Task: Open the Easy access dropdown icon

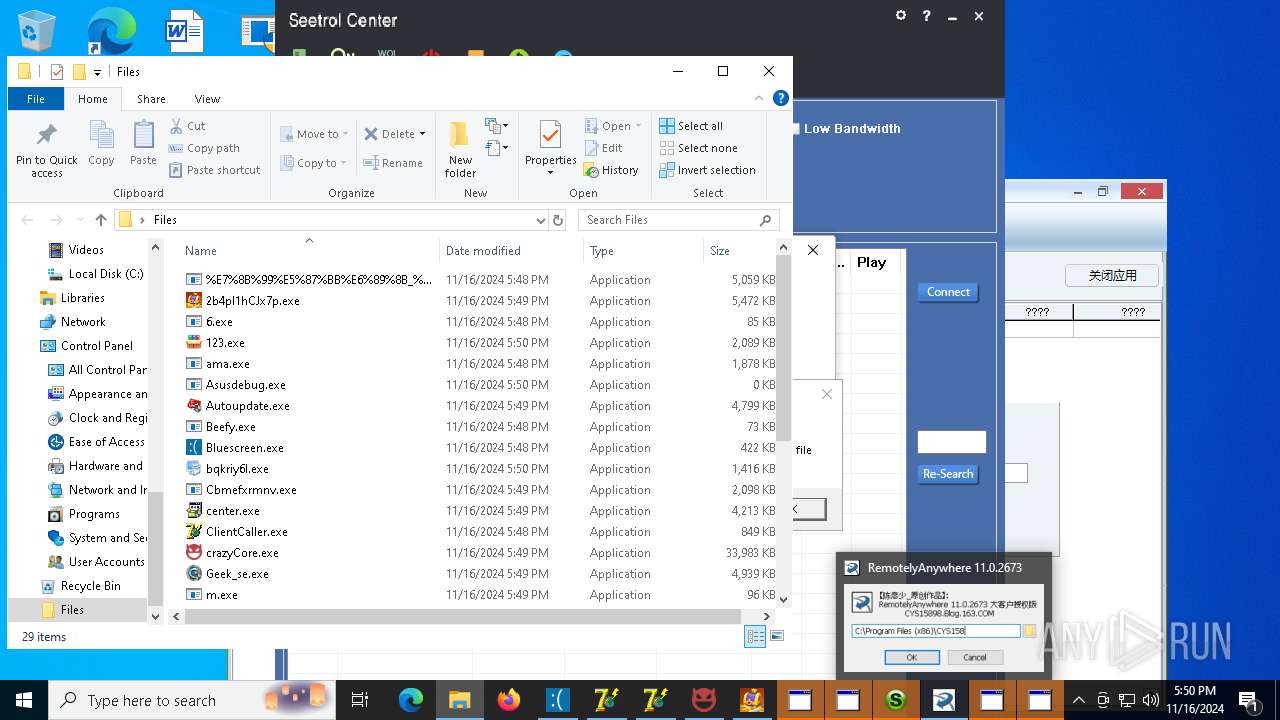Action: [x=496, y=149]
